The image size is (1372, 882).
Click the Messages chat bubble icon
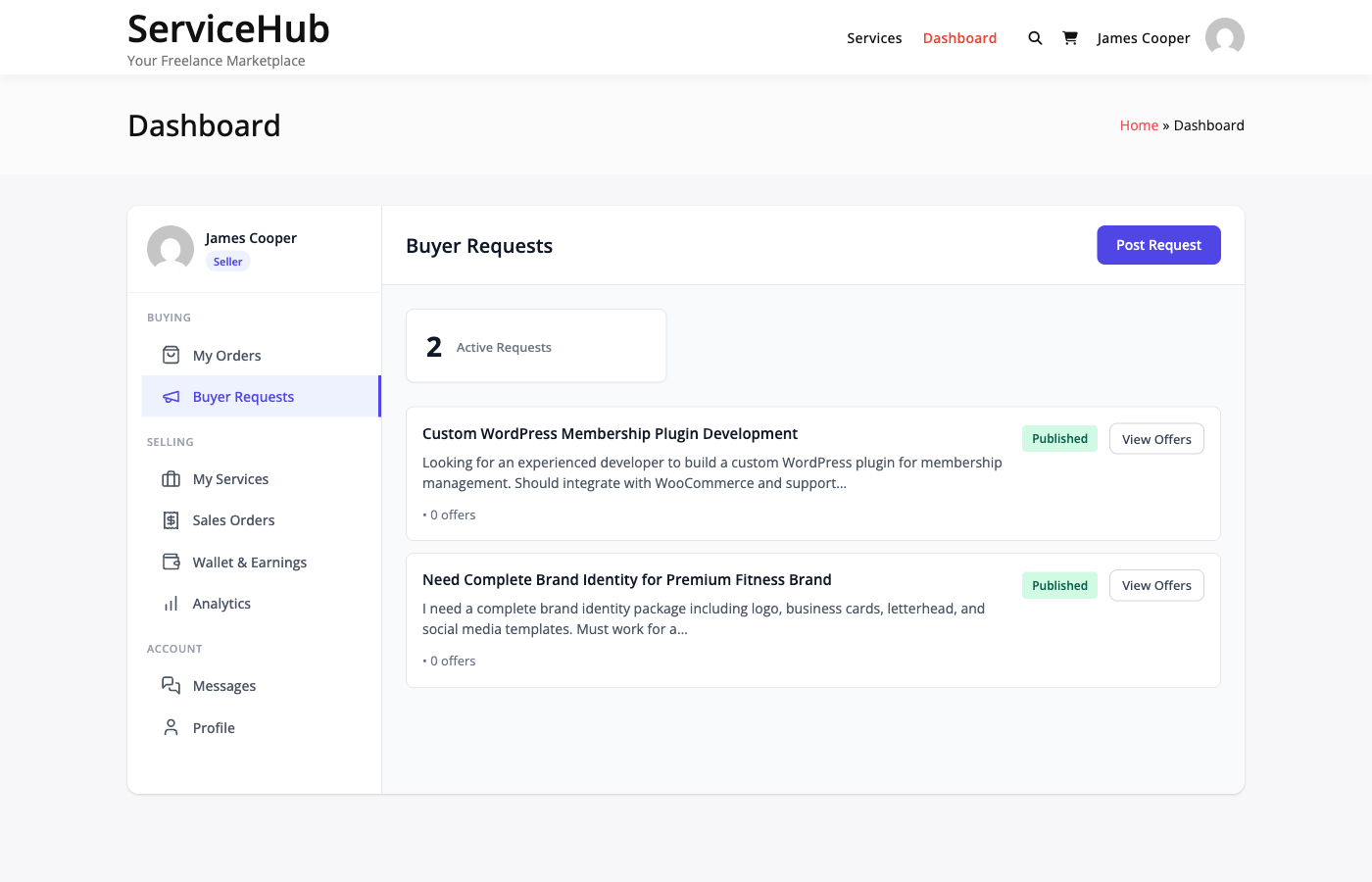tap(171, 686)
